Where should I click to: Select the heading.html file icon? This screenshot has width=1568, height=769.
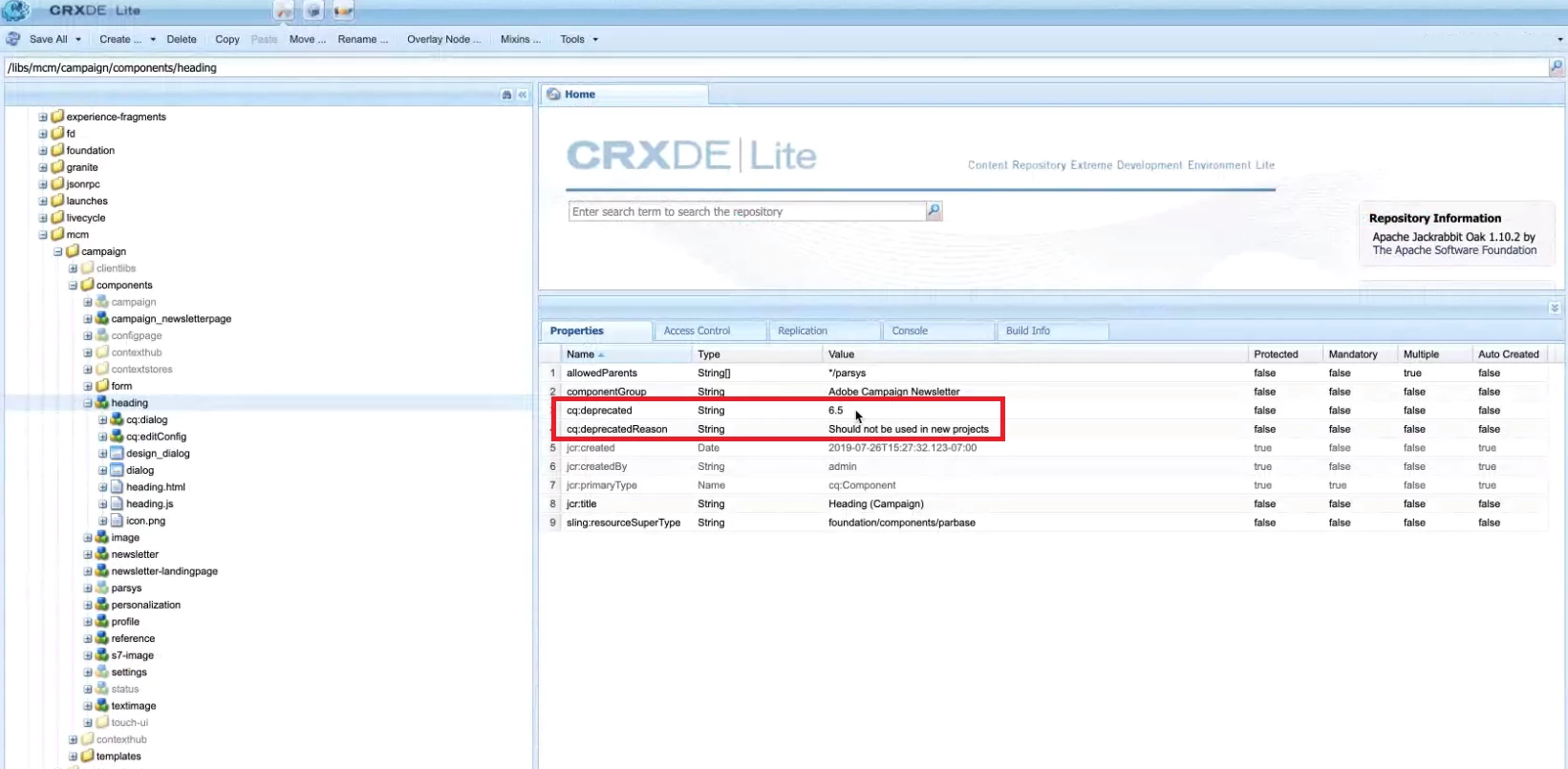[117, 487]
